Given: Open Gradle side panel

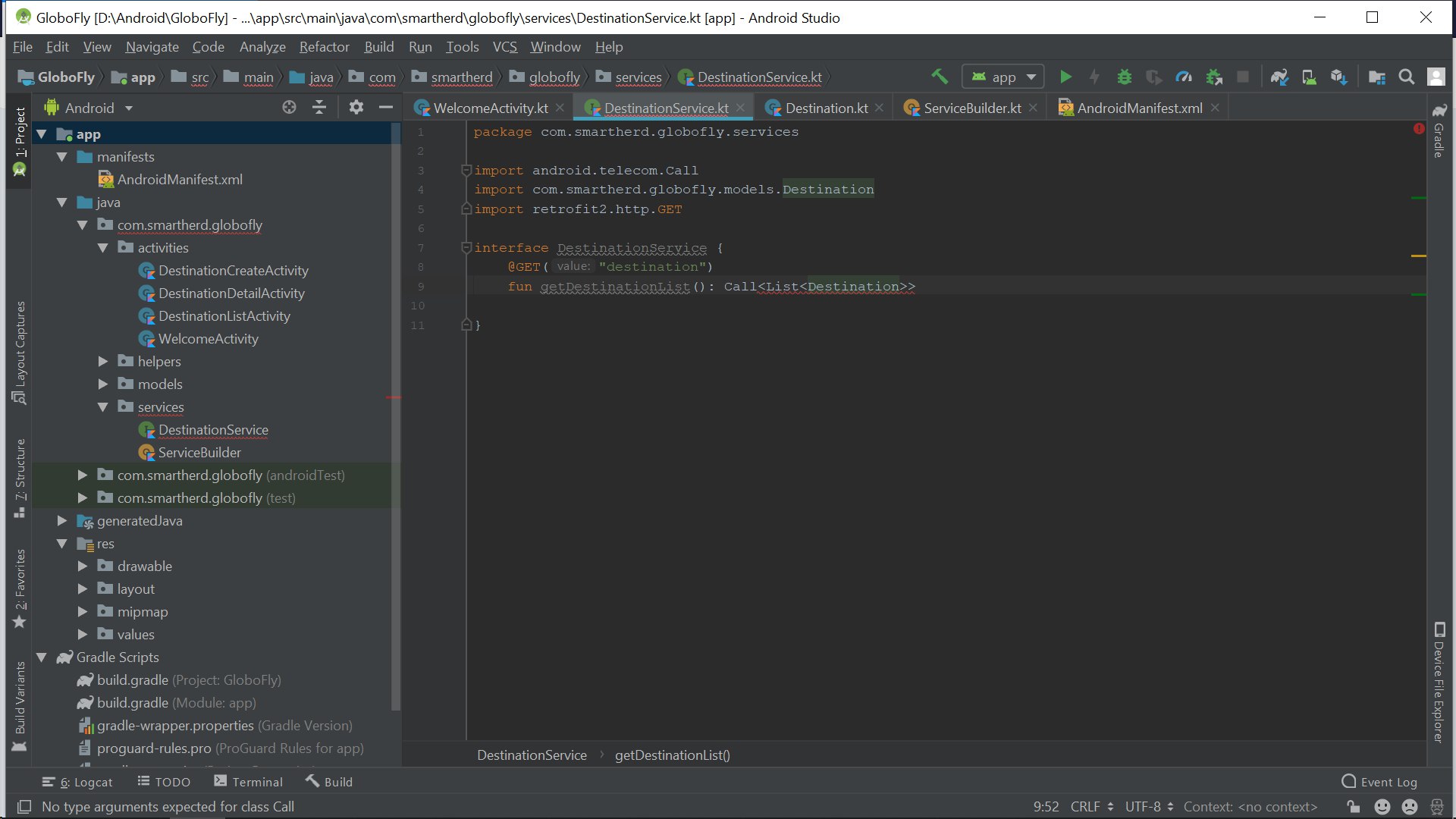Looking at the screenshot, I should click(1439, 131).
